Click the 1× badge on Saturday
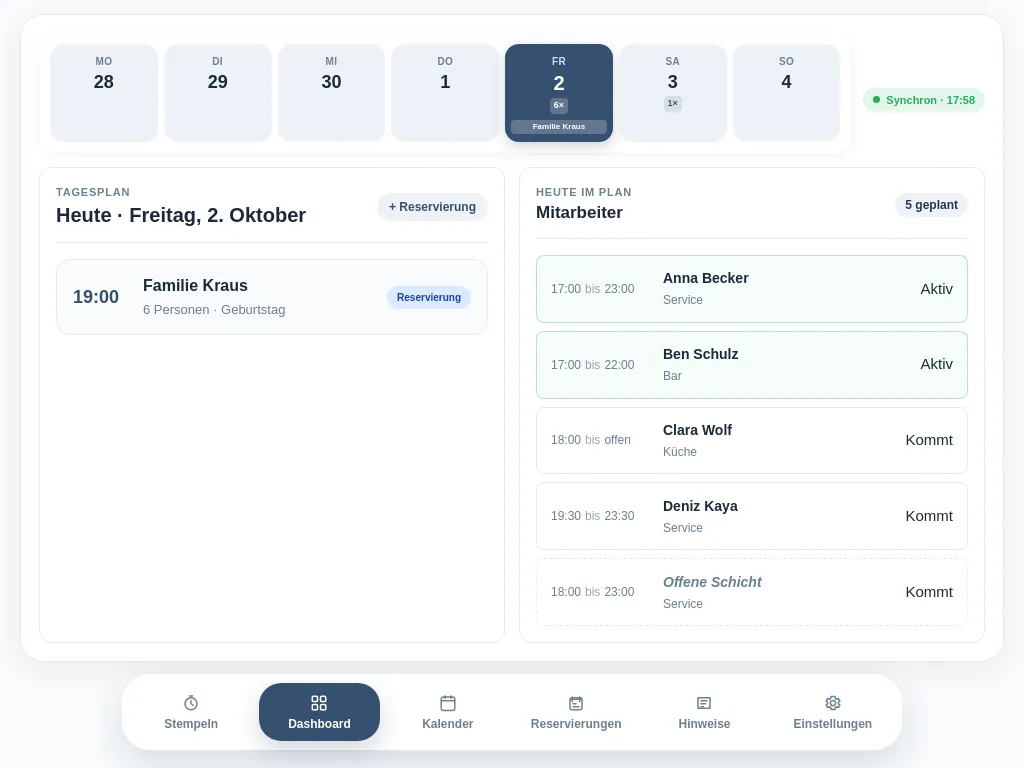This screenshot has width=1024, height=768. (673, 103)
